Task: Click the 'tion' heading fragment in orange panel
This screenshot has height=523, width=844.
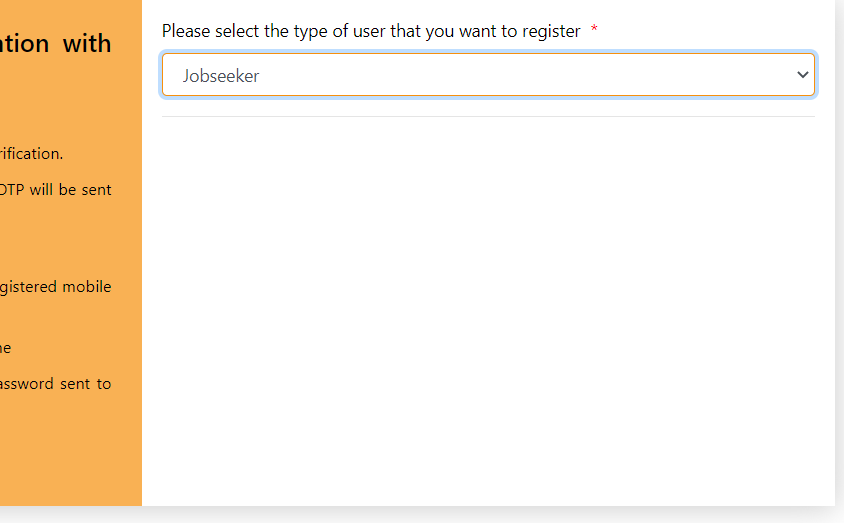Action: (x=25, y=44)
